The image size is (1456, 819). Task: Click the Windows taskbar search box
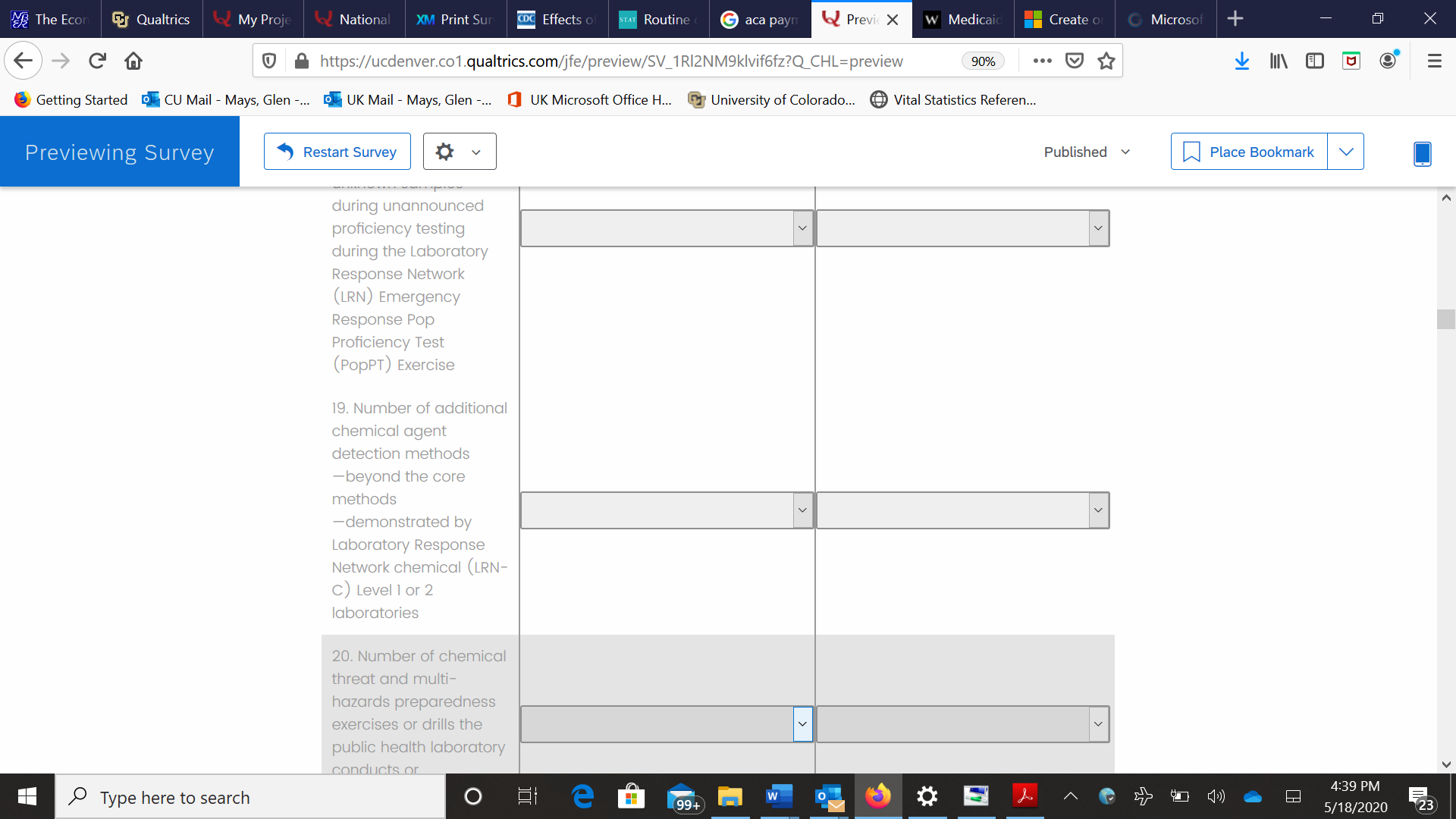[250, 797]
